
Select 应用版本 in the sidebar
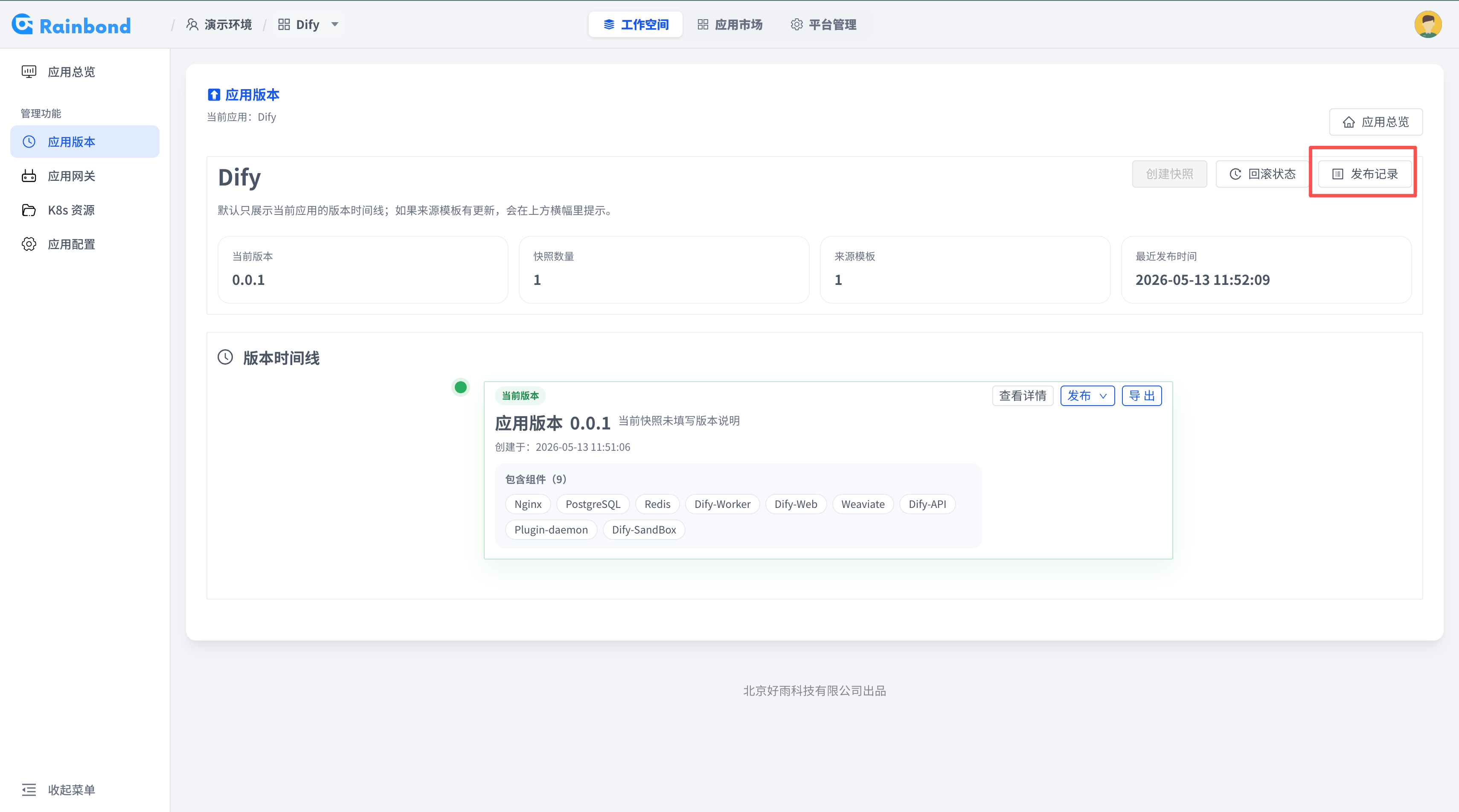85,142
